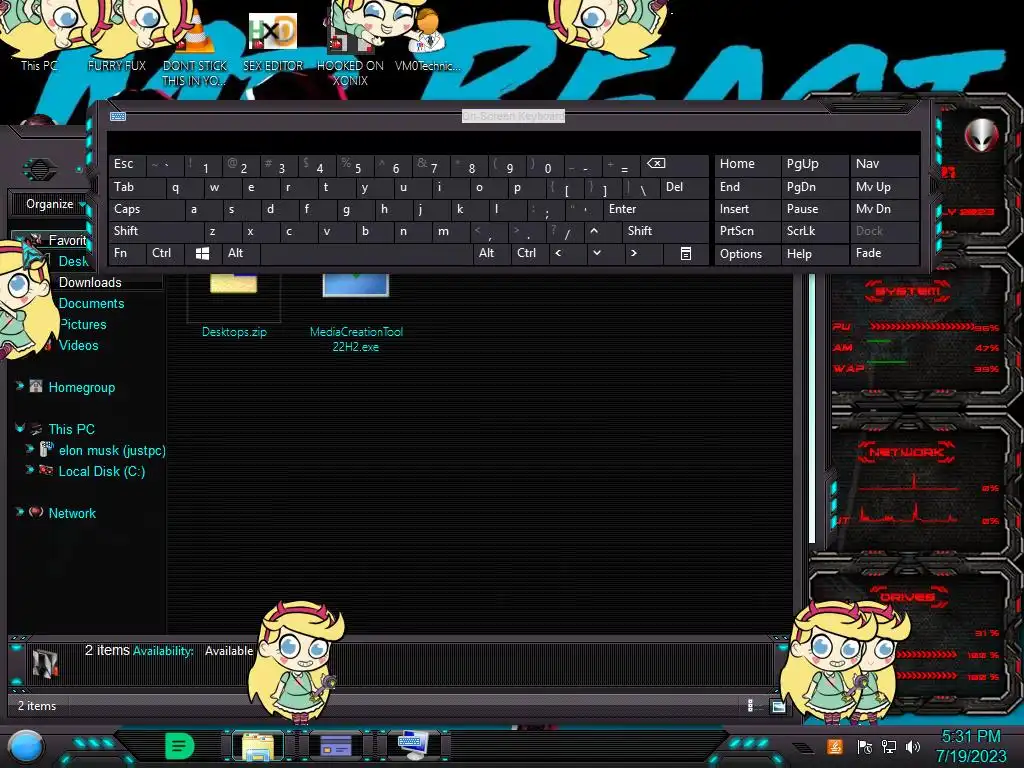The width and height of the screenshot is (1024, 768).
Task: Select Network in the navigation pane
Action: [72, 513]
